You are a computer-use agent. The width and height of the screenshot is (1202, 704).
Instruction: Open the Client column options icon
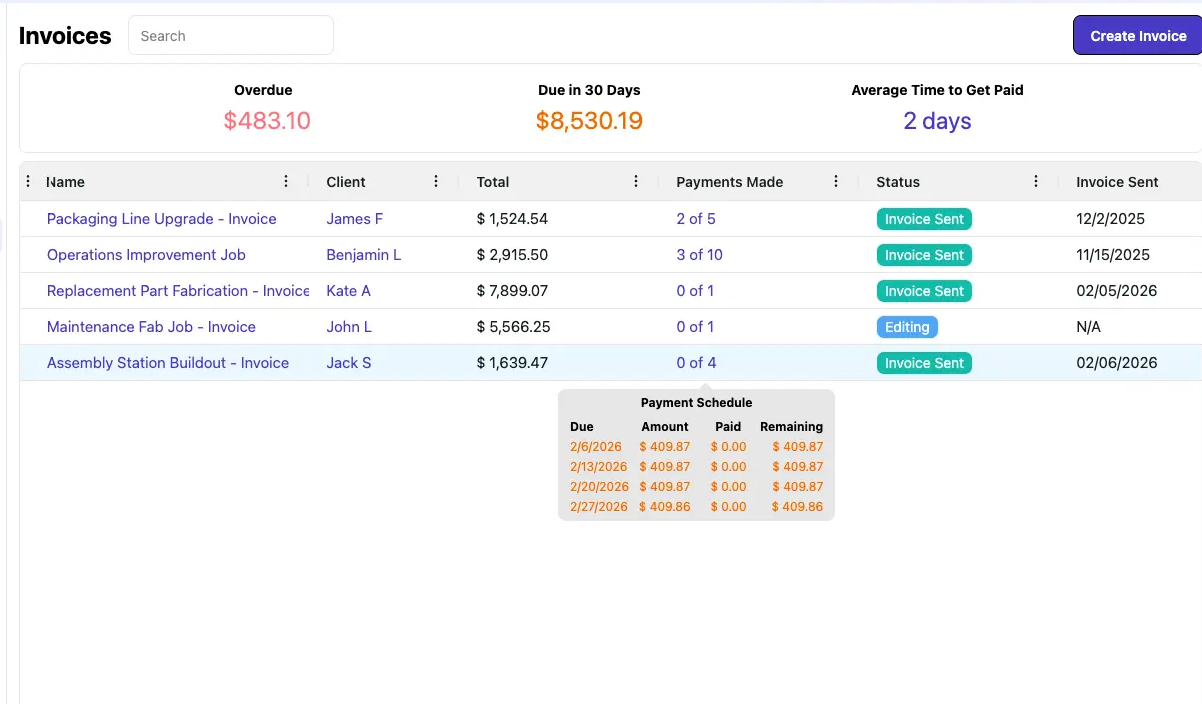(x=436, y=181)
